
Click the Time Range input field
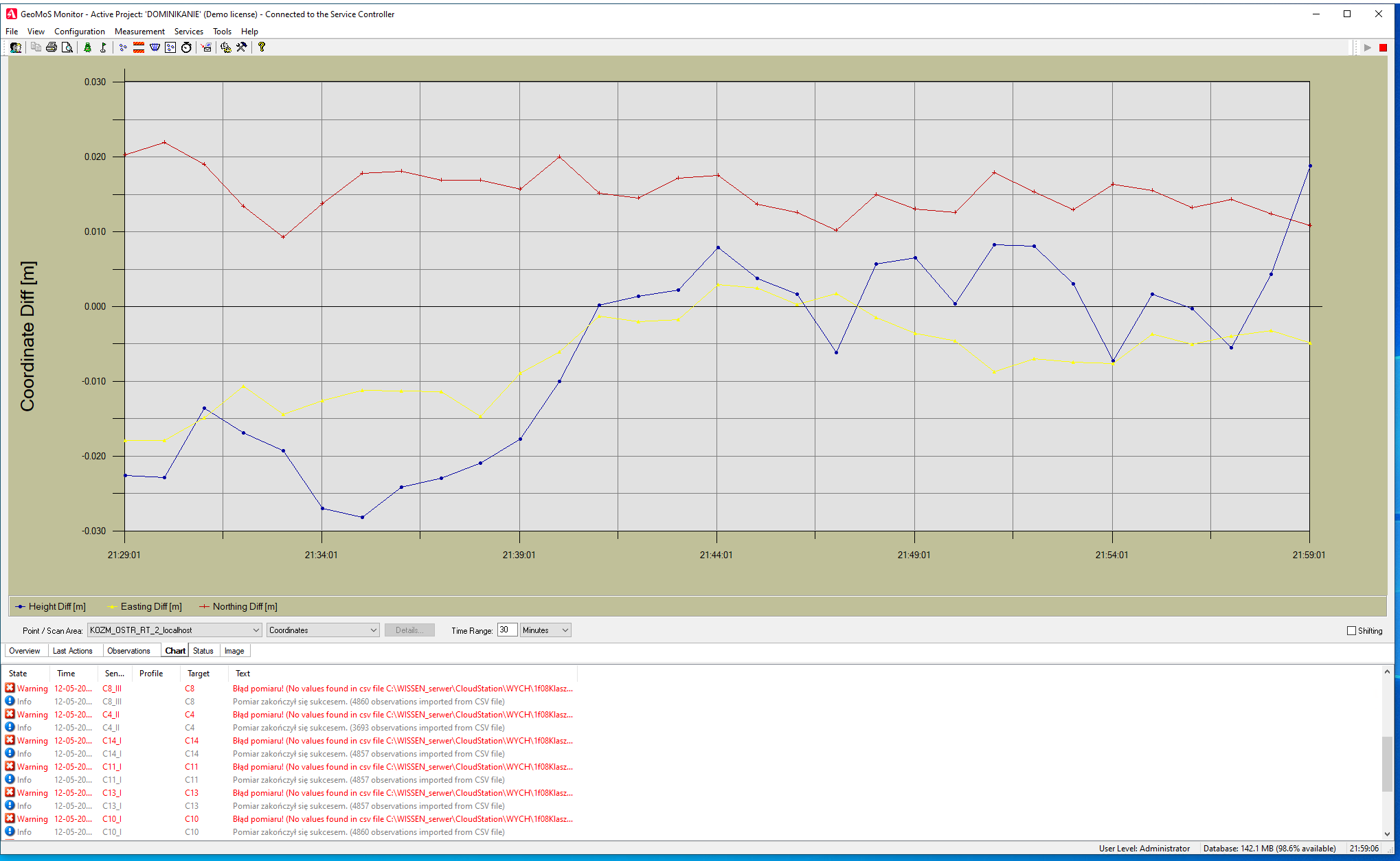(x=507, y=630)
